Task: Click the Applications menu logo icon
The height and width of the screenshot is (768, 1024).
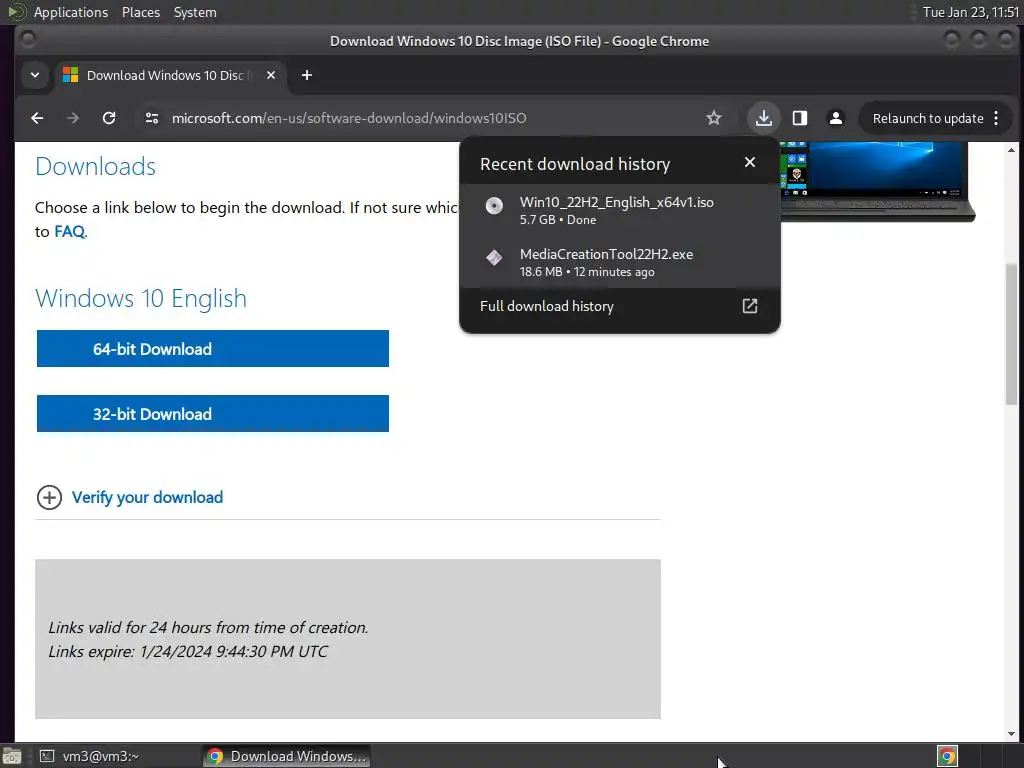Action: pos(16,12)
